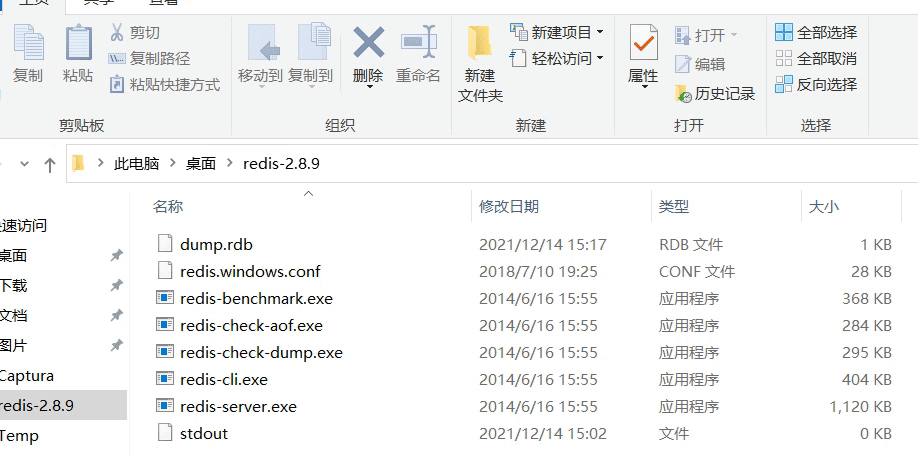Go up one folder level arrow
The image size is (918, 456).
point(50,164)
